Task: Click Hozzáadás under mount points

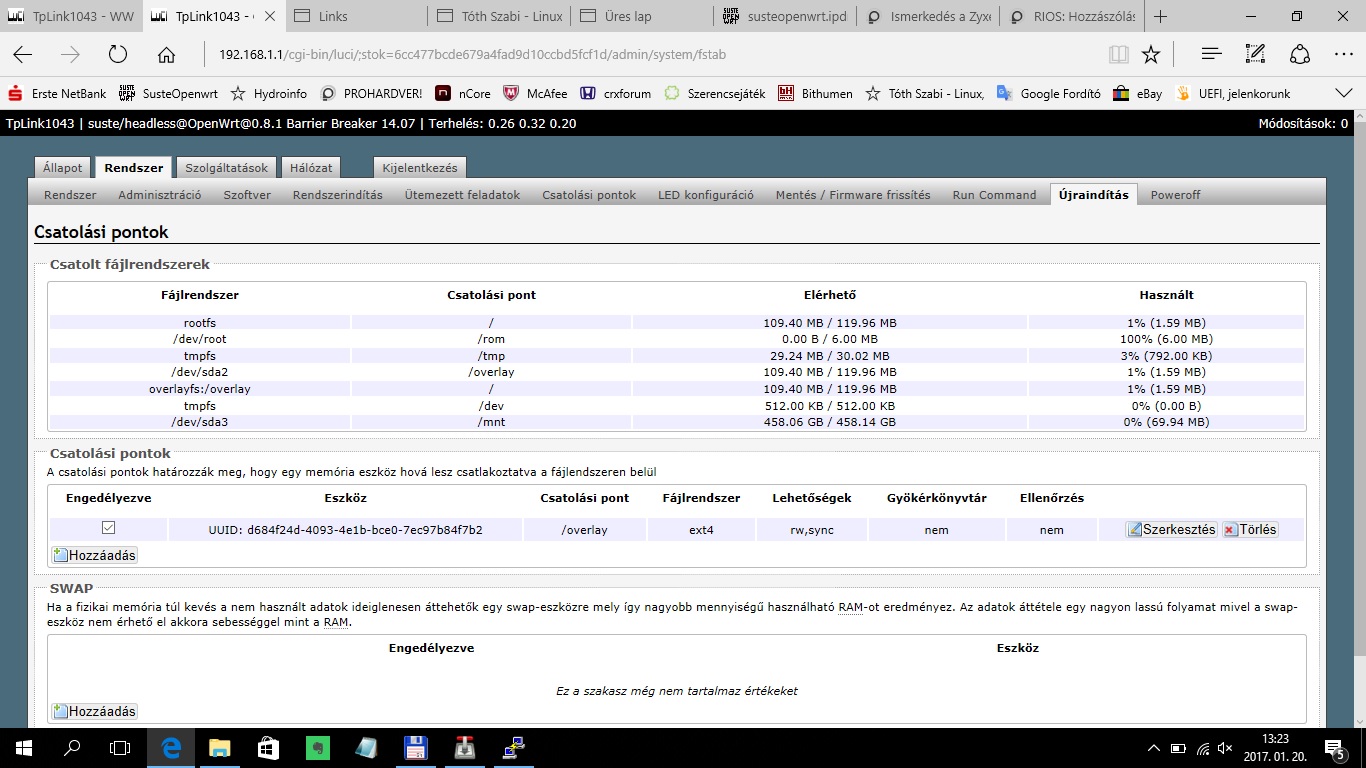Action: pyautogui.click(x=94, y=555)
